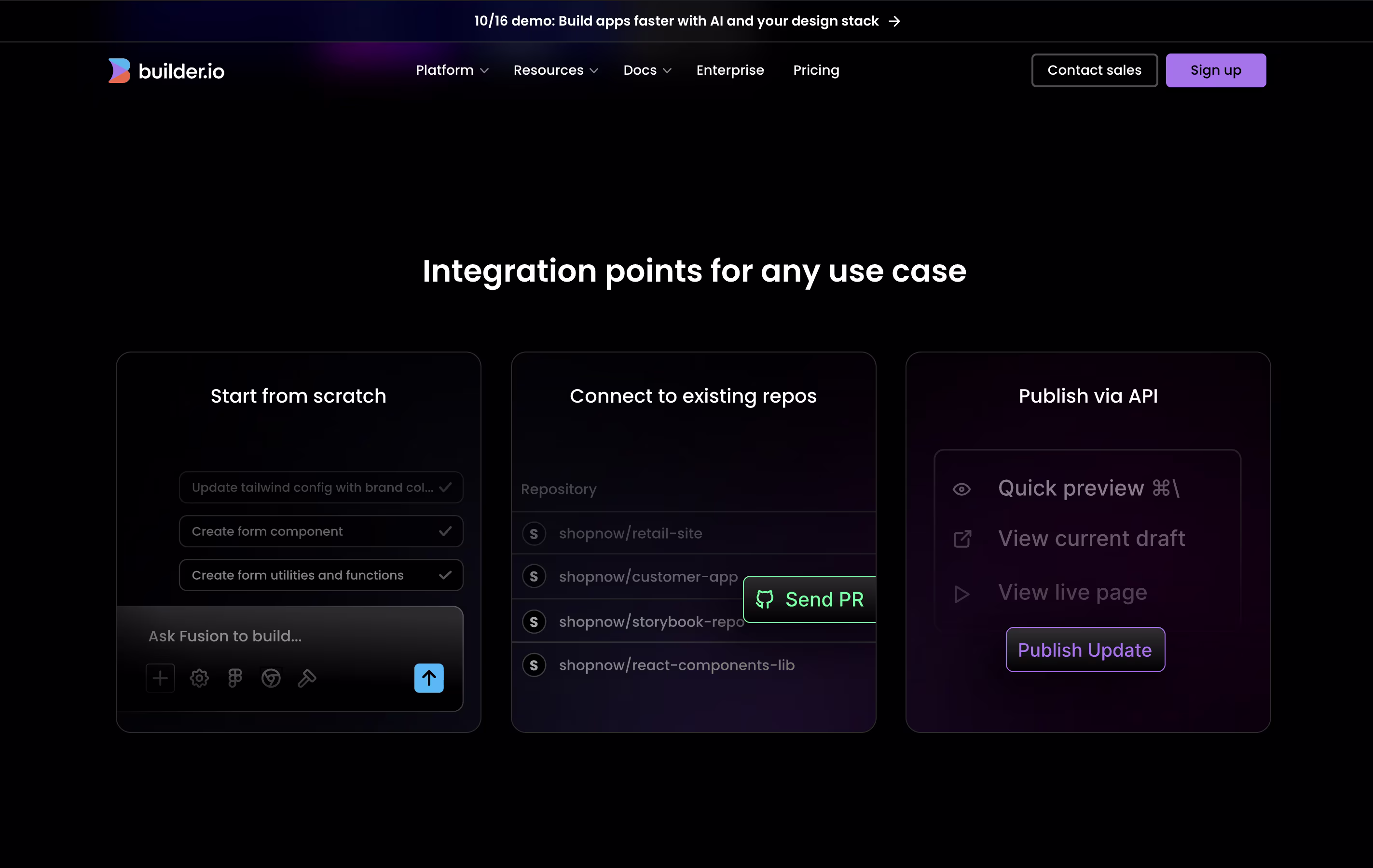1373x868 pixels.
Task: Click the Chrome icon in prompt toolbar
Action: [271, 678]
